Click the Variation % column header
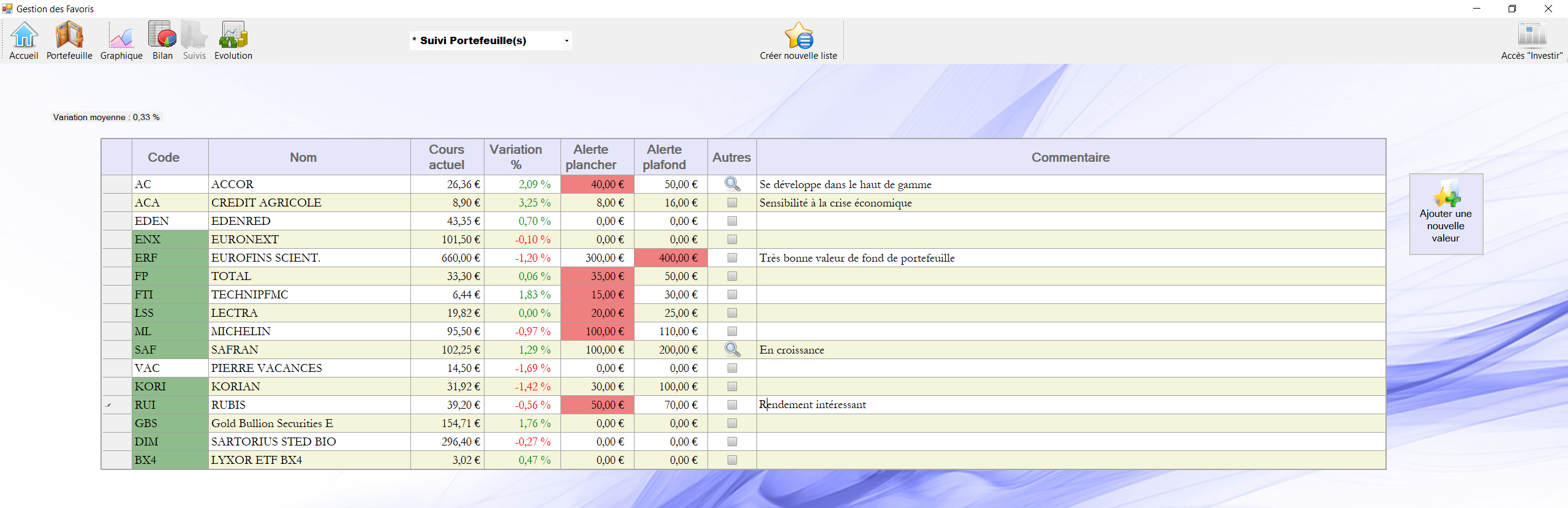 [x=522, y=157]
